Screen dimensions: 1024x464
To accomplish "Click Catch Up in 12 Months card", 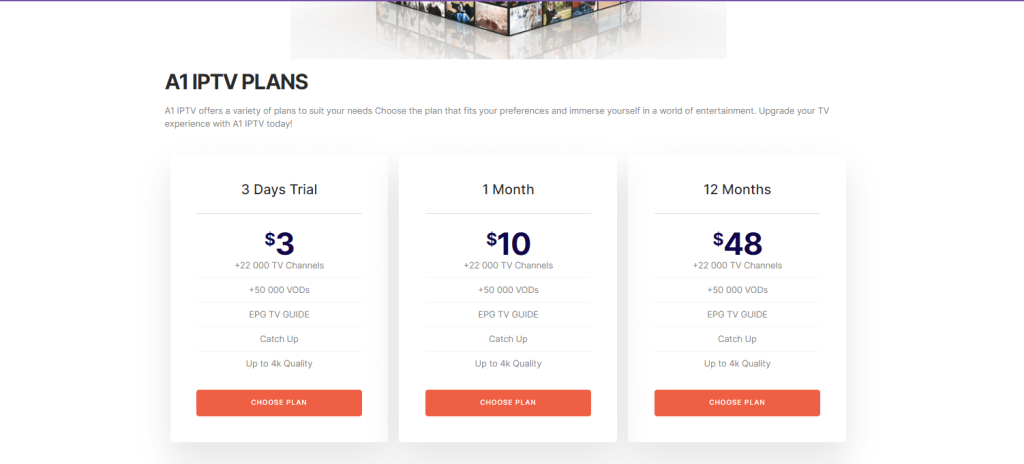I will pyautogui.click(x=737, y=339).
